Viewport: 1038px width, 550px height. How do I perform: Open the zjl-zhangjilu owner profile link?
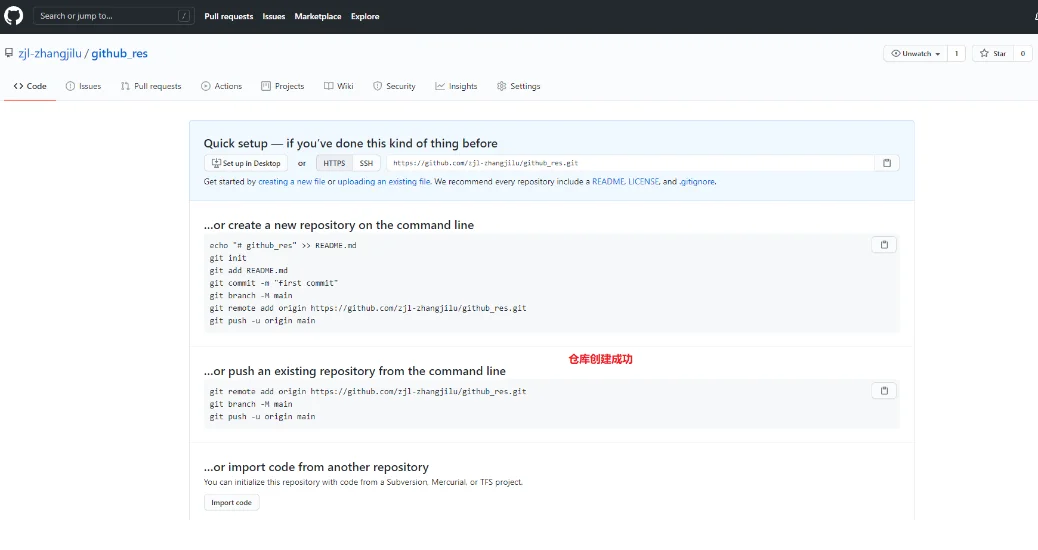point(50,53)
